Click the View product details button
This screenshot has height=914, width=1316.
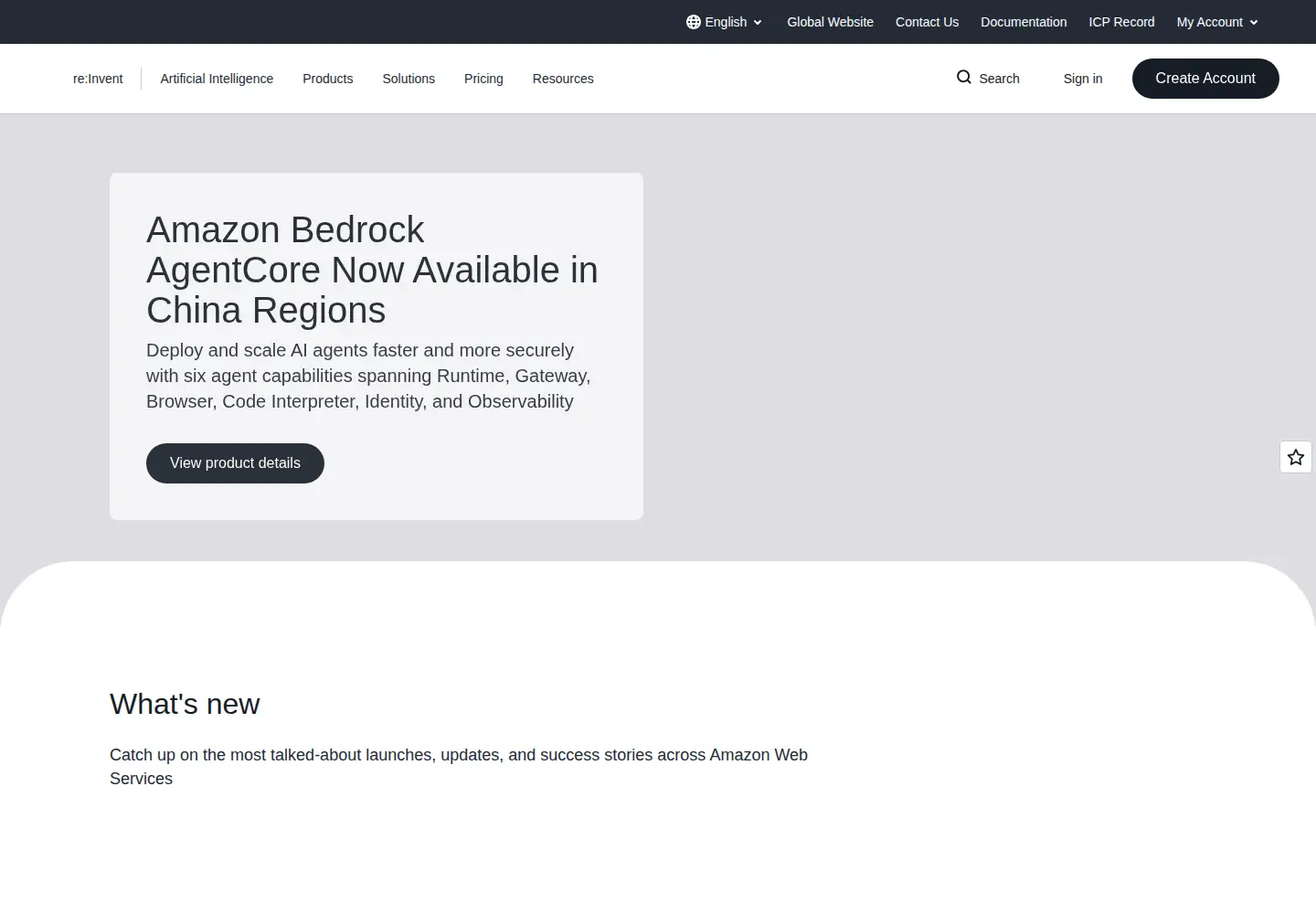[x=235, y=463]
